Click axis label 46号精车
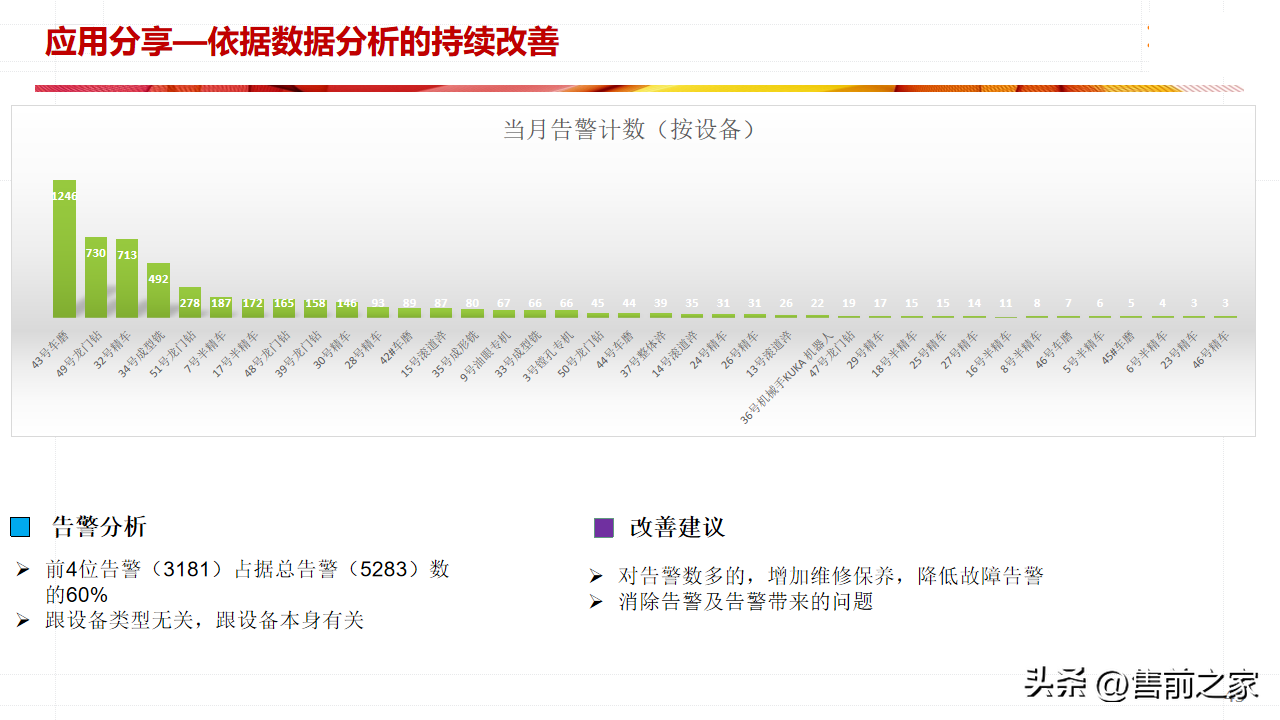This screenshot has width=1280, height=720. 1212,349
